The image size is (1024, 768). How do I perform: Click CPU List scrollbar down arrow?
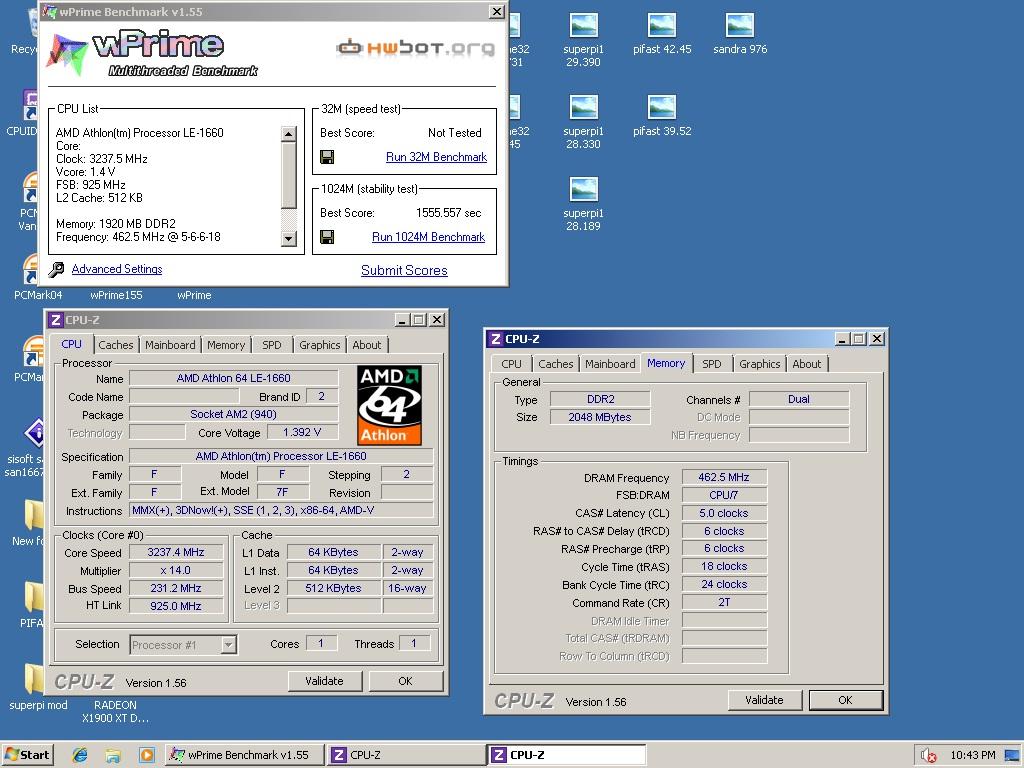click(289, 238)
